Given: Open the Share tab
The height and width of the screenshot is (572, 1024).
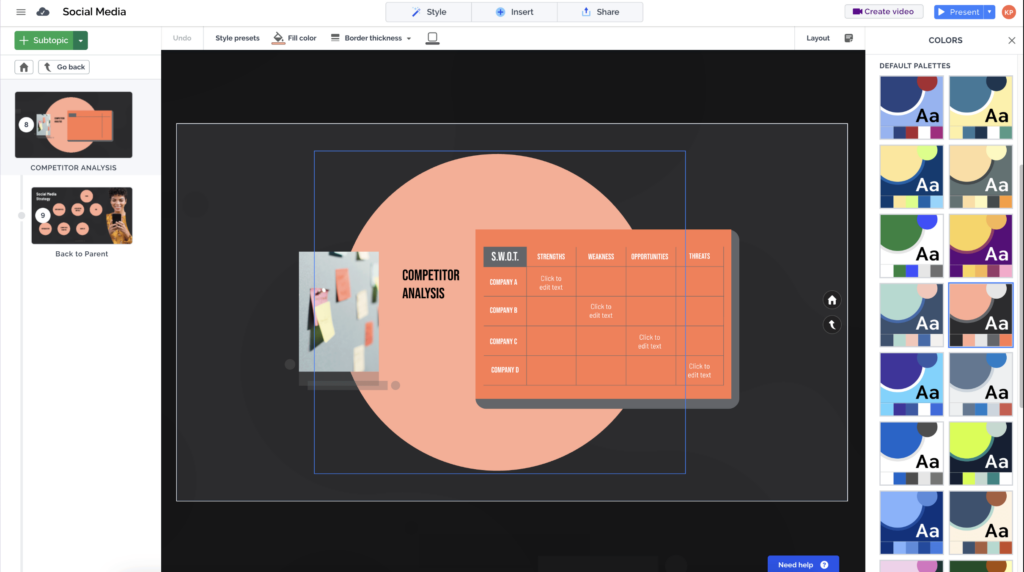Looking at the screenshot, I should (600, 12).
